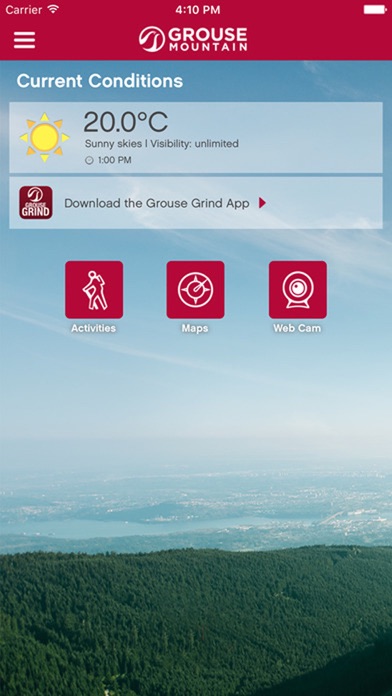This screenshot has width=392, height=696.
Task: Tap the clock icon beside 1:00 PM
Action: click(89, 161)
